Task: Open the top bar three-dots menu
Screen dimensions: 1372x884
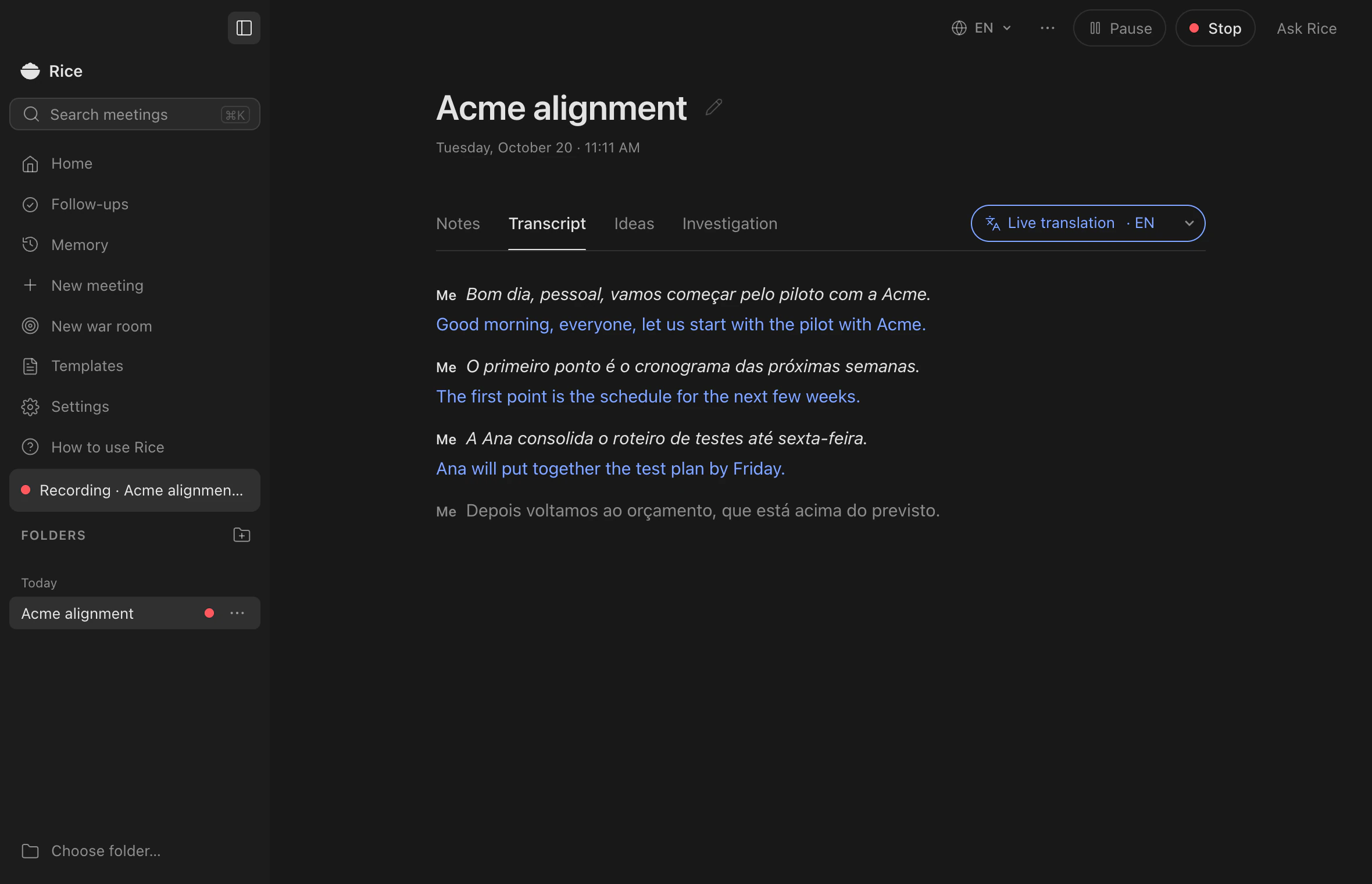Action: click(1048, 28)
